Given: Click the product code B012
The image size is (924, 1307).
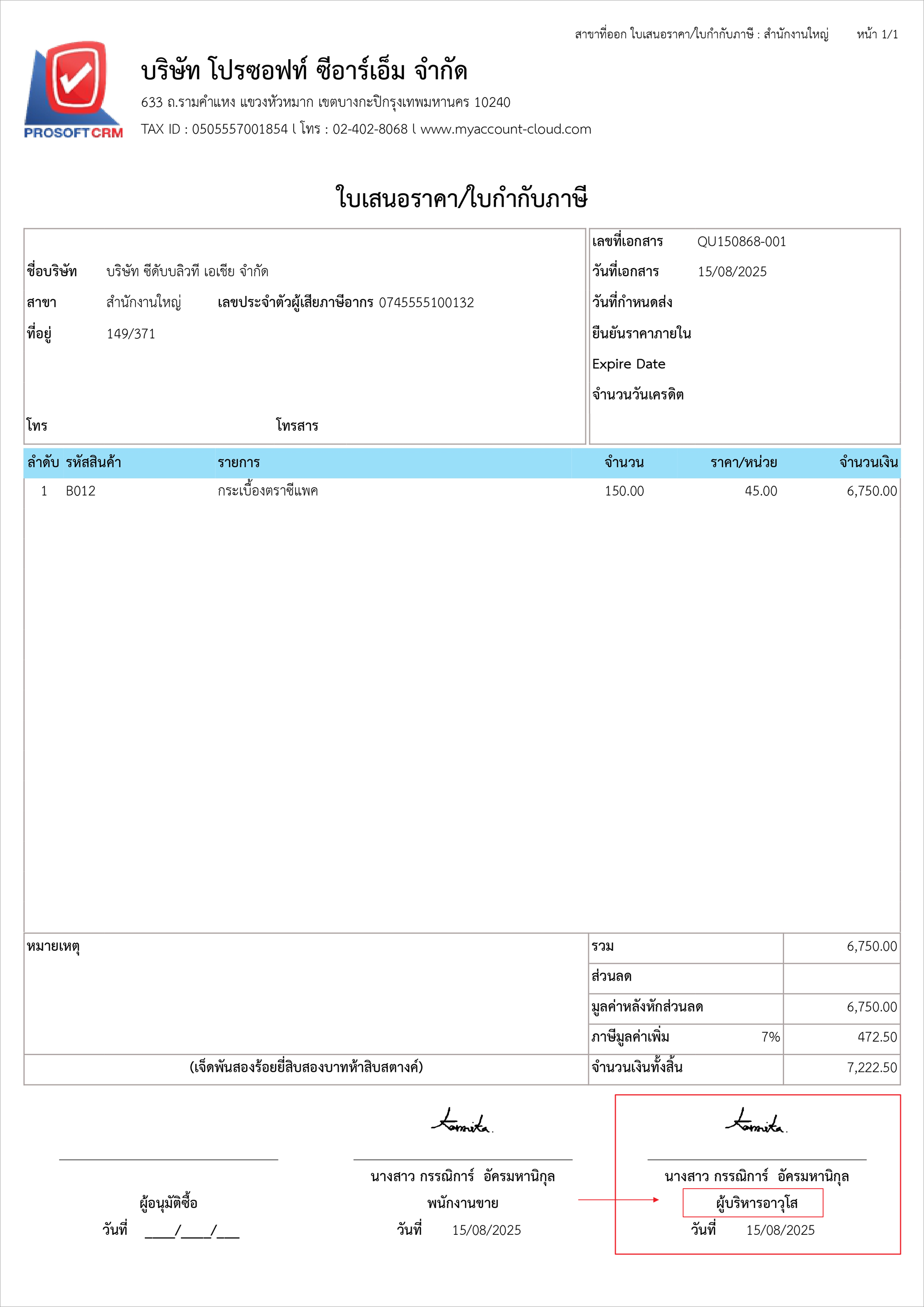Looking at the screenshot, I should 80,491.
